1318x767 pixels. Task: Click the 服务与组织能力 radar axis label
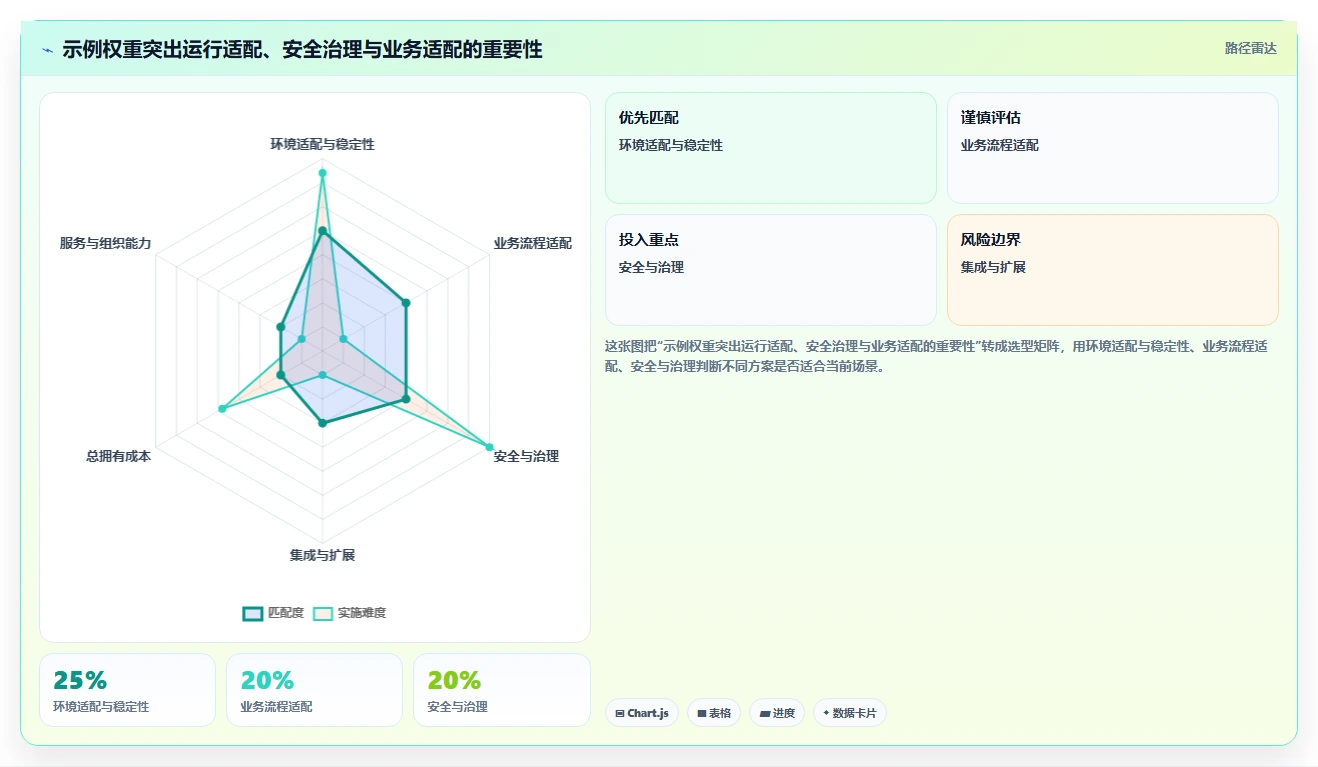coord(106,243)
